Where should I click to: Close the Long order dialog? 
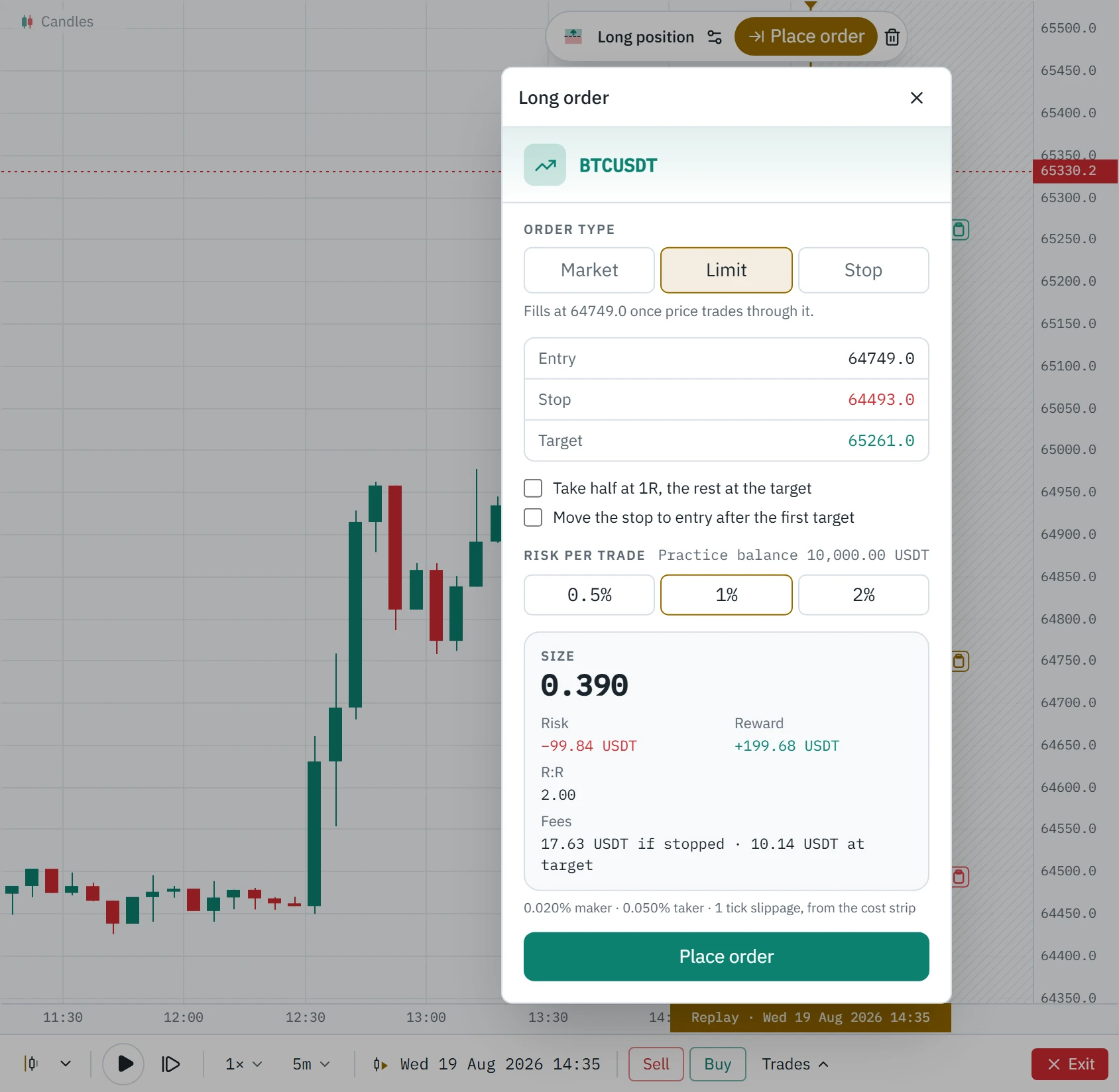point(917,98)
